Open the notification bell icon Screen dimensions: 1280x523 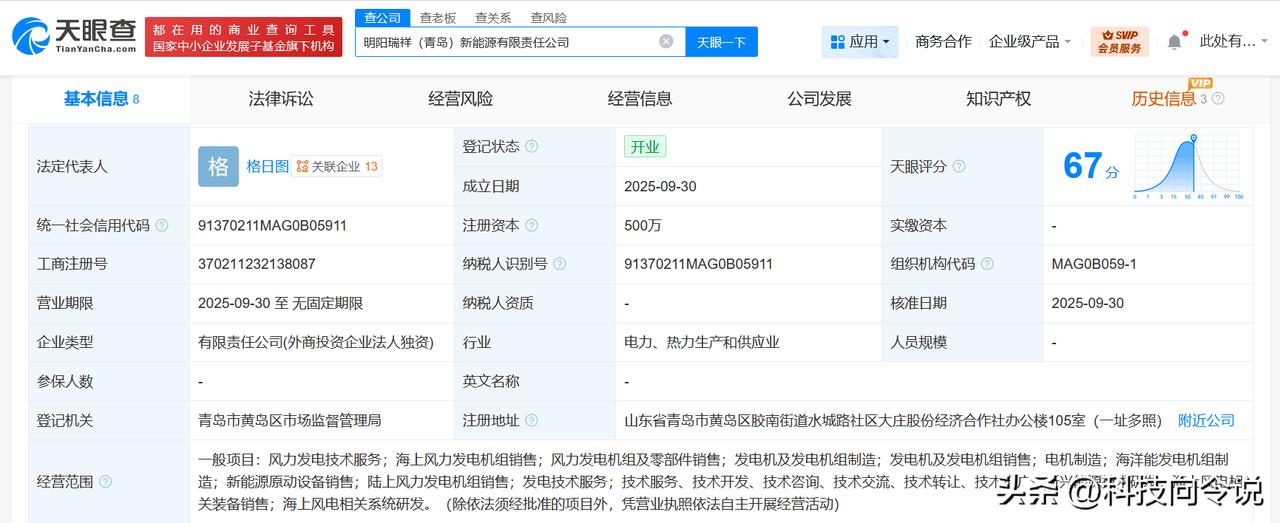point(1174,42)
